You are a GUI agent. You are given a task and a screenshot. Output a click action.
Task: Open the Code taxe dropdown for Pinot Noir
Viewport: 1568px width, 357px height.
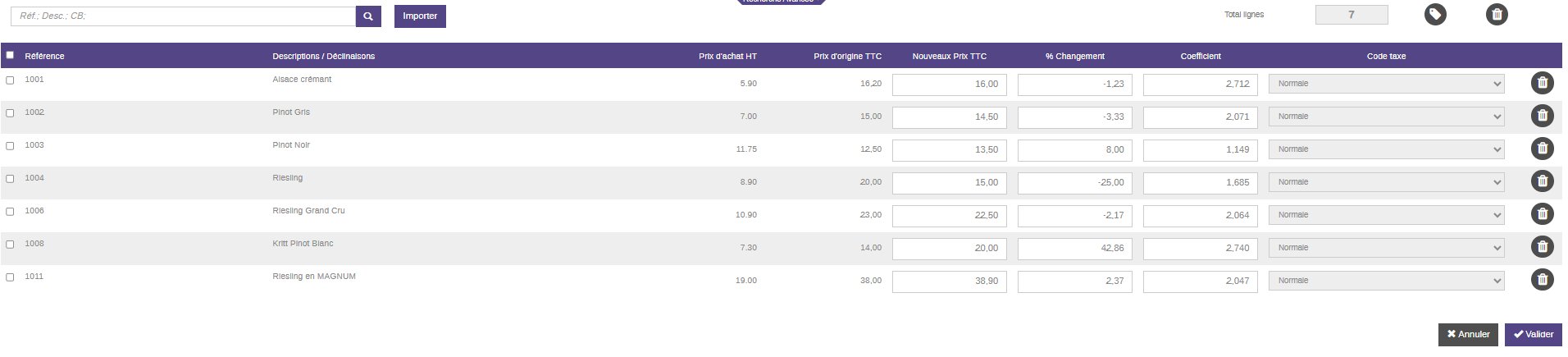(1386, 149)
